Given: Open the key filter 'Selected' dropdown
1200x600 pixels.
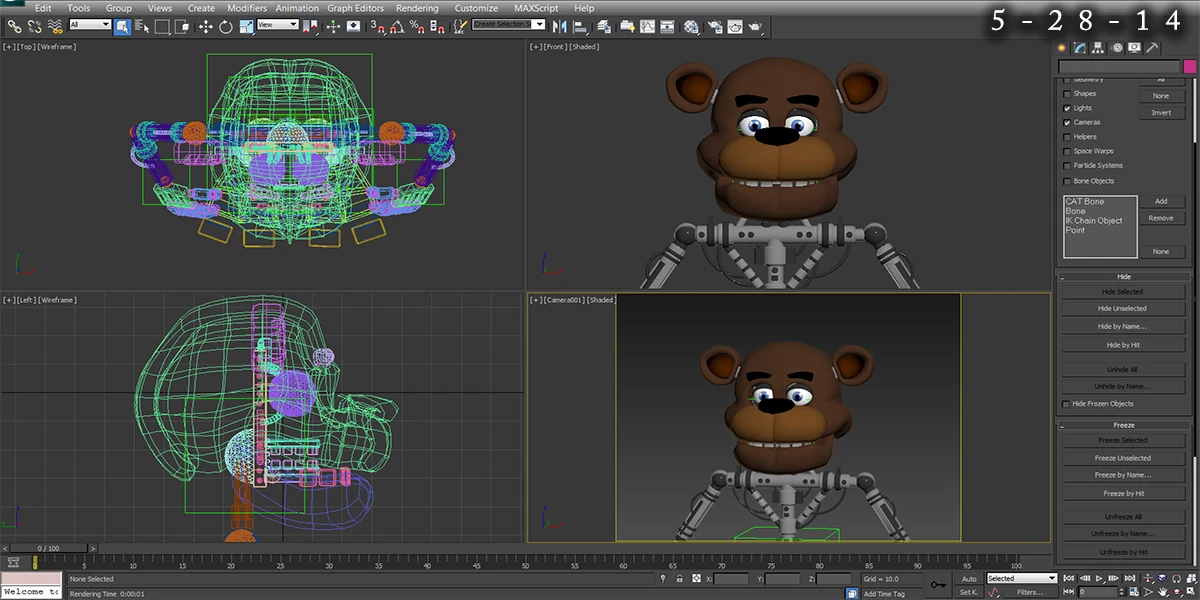Looking at the screenshot, I should click(1021, 578).
